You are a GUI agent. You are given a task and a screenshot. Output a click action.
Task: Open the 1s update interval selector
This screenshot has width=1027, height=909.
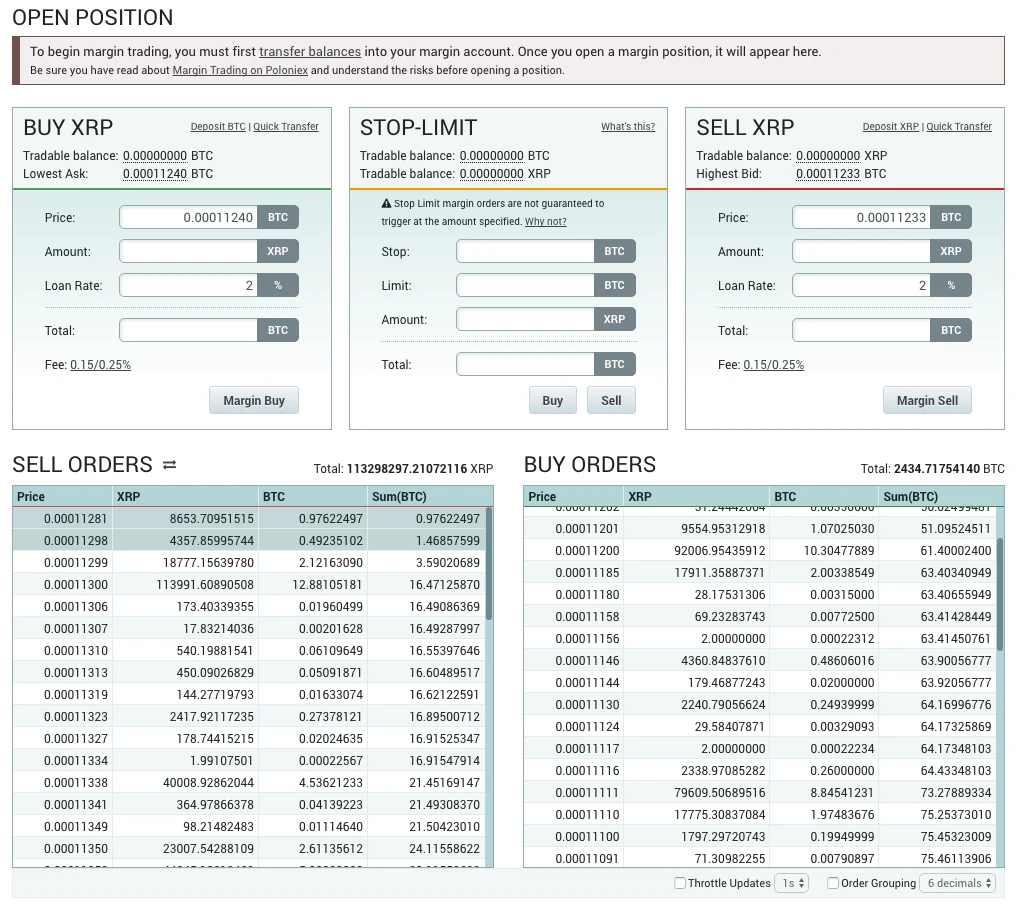coord(792,883)
